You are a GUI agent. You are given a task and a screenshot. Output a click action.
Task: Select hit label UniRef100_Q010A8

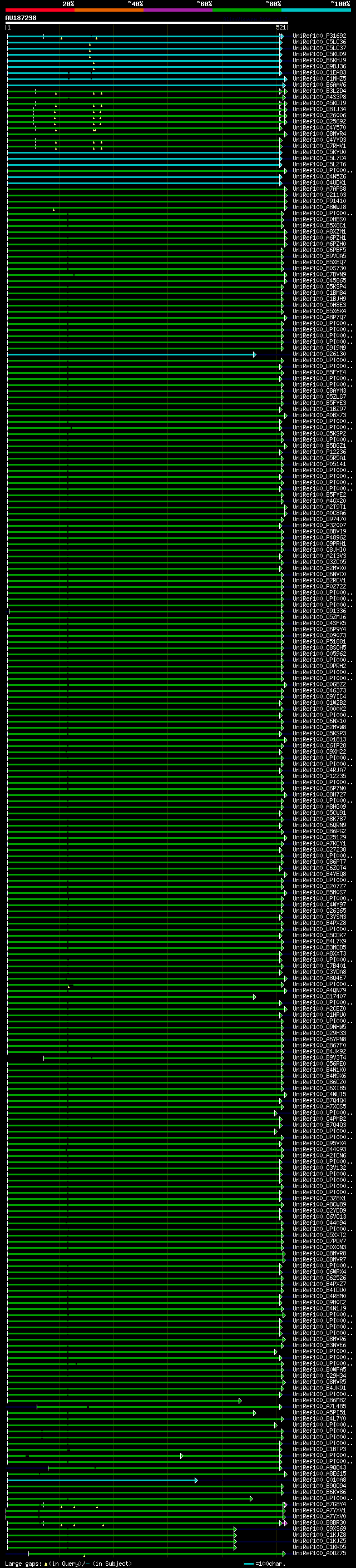[x=319, y=1480]
